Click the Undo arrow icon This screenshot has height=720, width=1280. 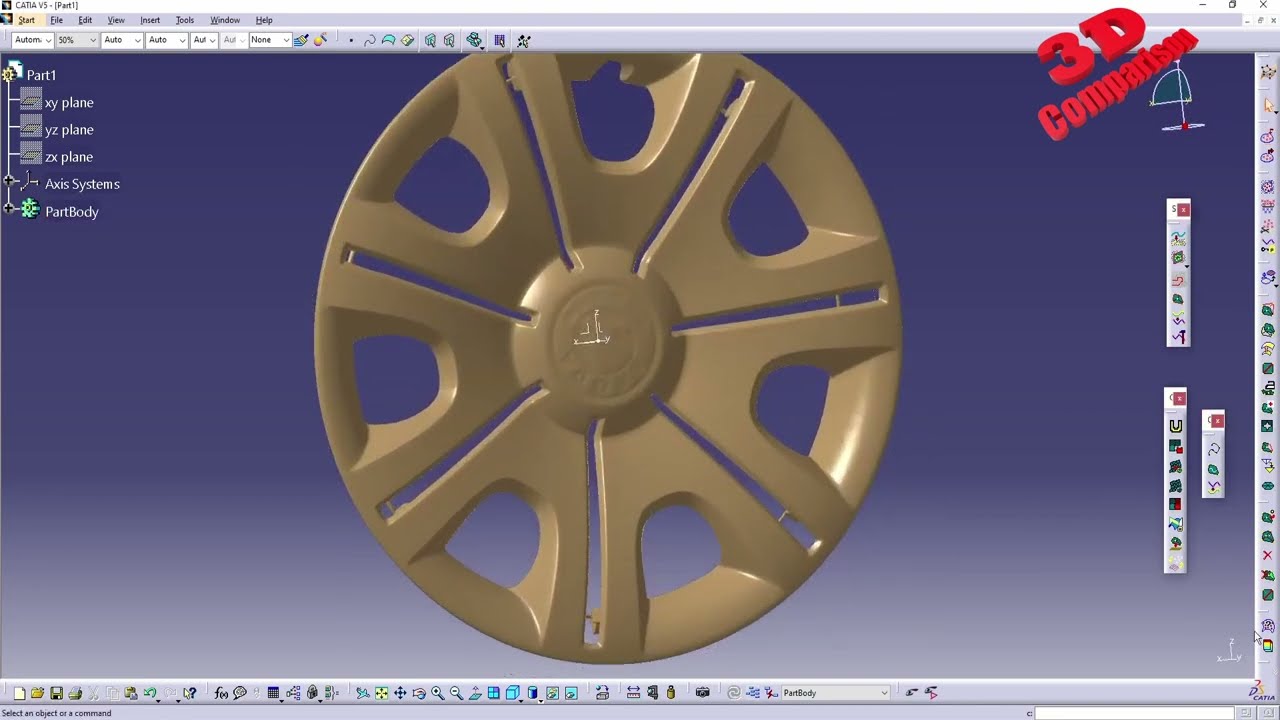click(x=150, y=693)
